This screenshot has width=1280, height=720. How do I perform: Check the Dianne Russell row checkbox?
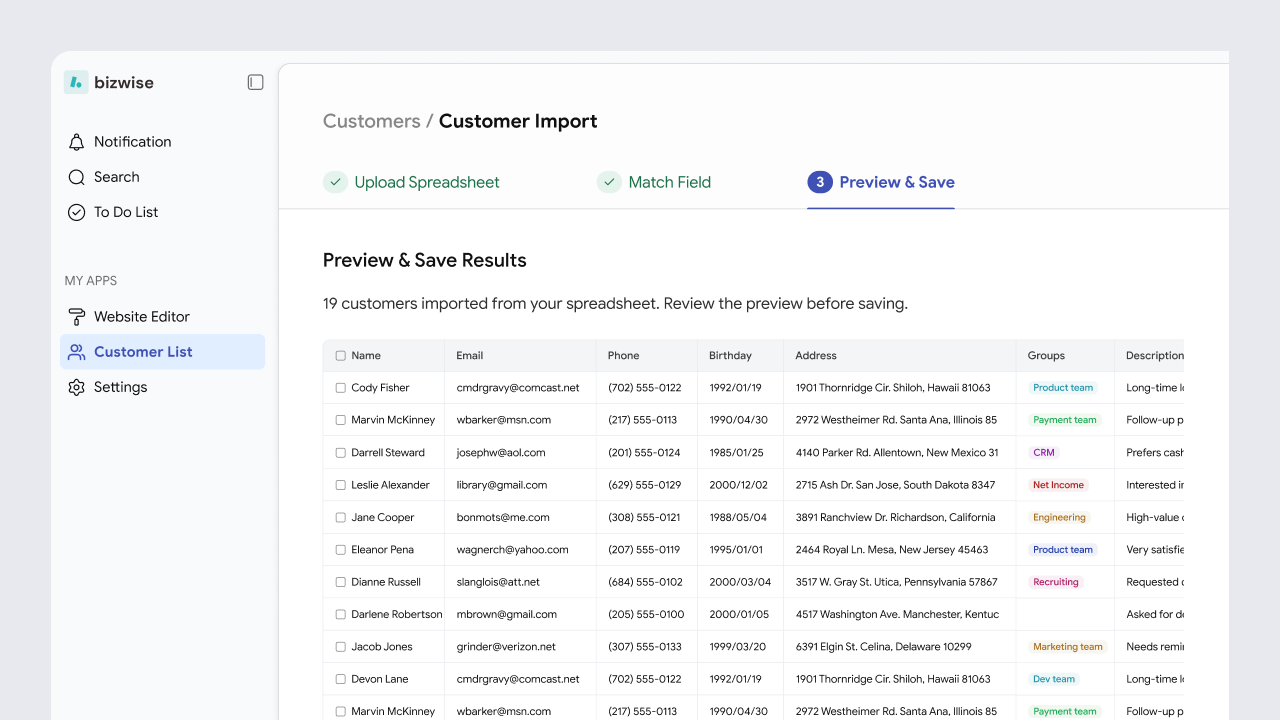(x=341, y=582)
